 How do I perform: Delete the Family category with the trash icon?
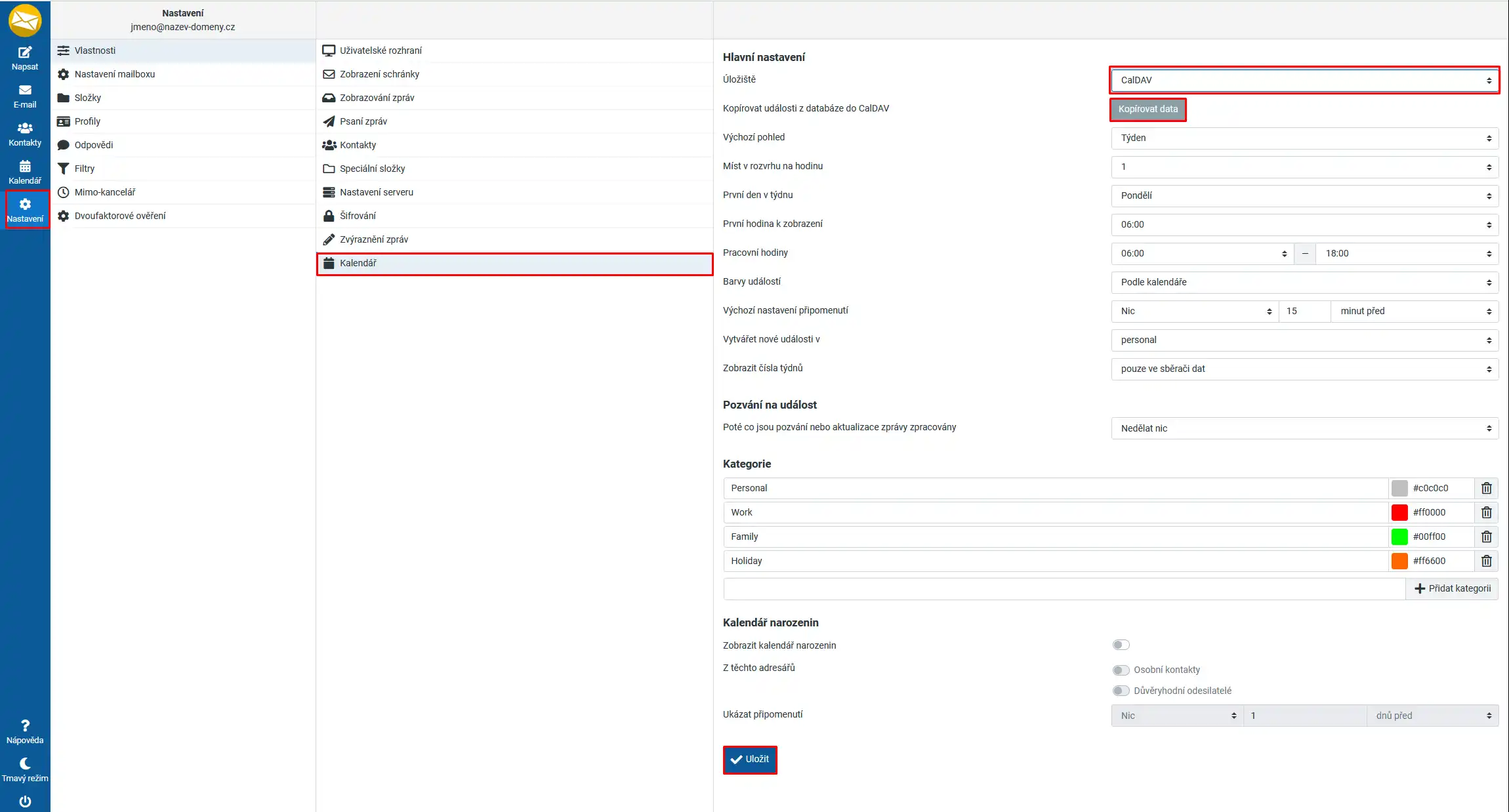click(x=1486, y=537)
